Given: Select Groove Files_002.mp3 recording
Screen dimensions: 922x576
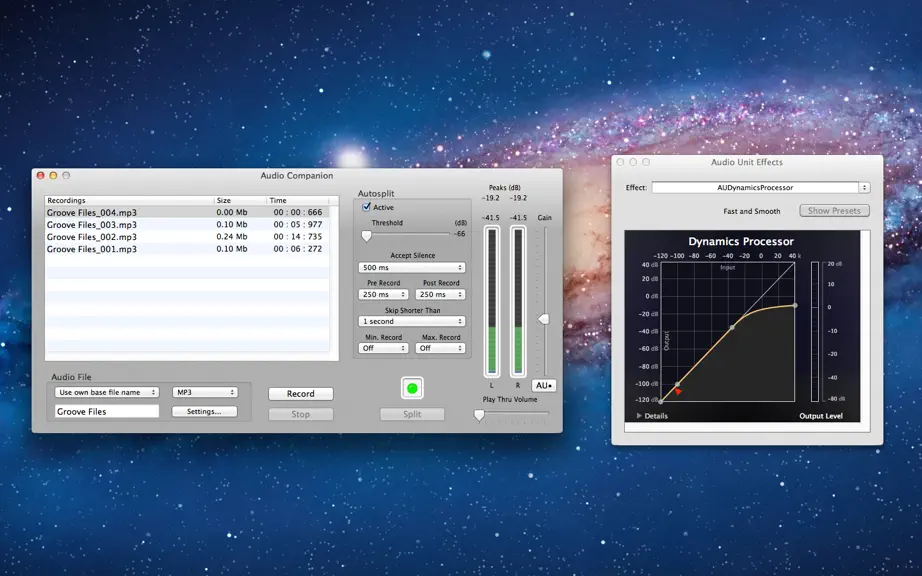Looking at the screenshot, I should tap(187, 237).
